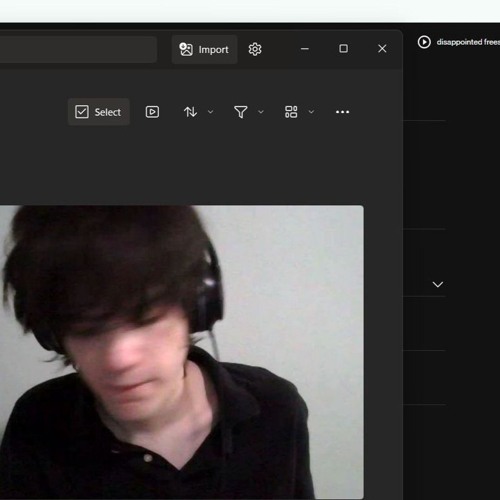Click the Import button

coord(204,49)
